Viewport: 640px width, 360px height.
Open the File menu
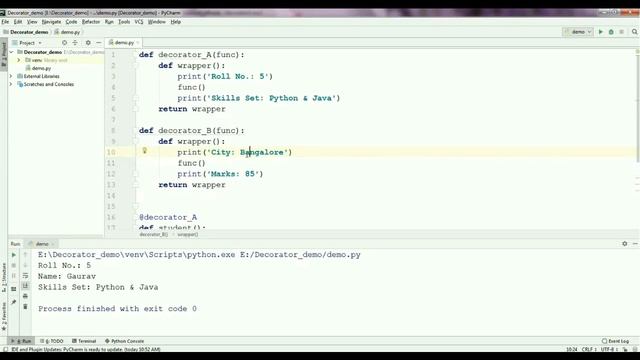(x=5, y=22)
